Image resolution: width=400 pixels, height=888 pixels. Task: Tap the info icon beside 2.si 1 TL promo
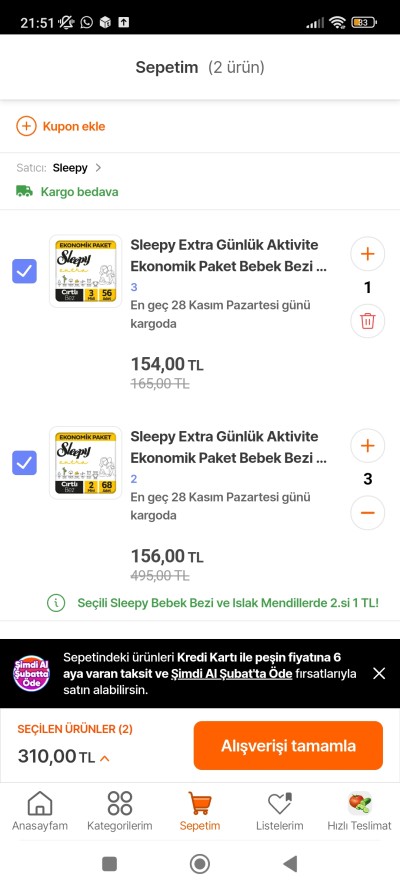click(56, 603)
